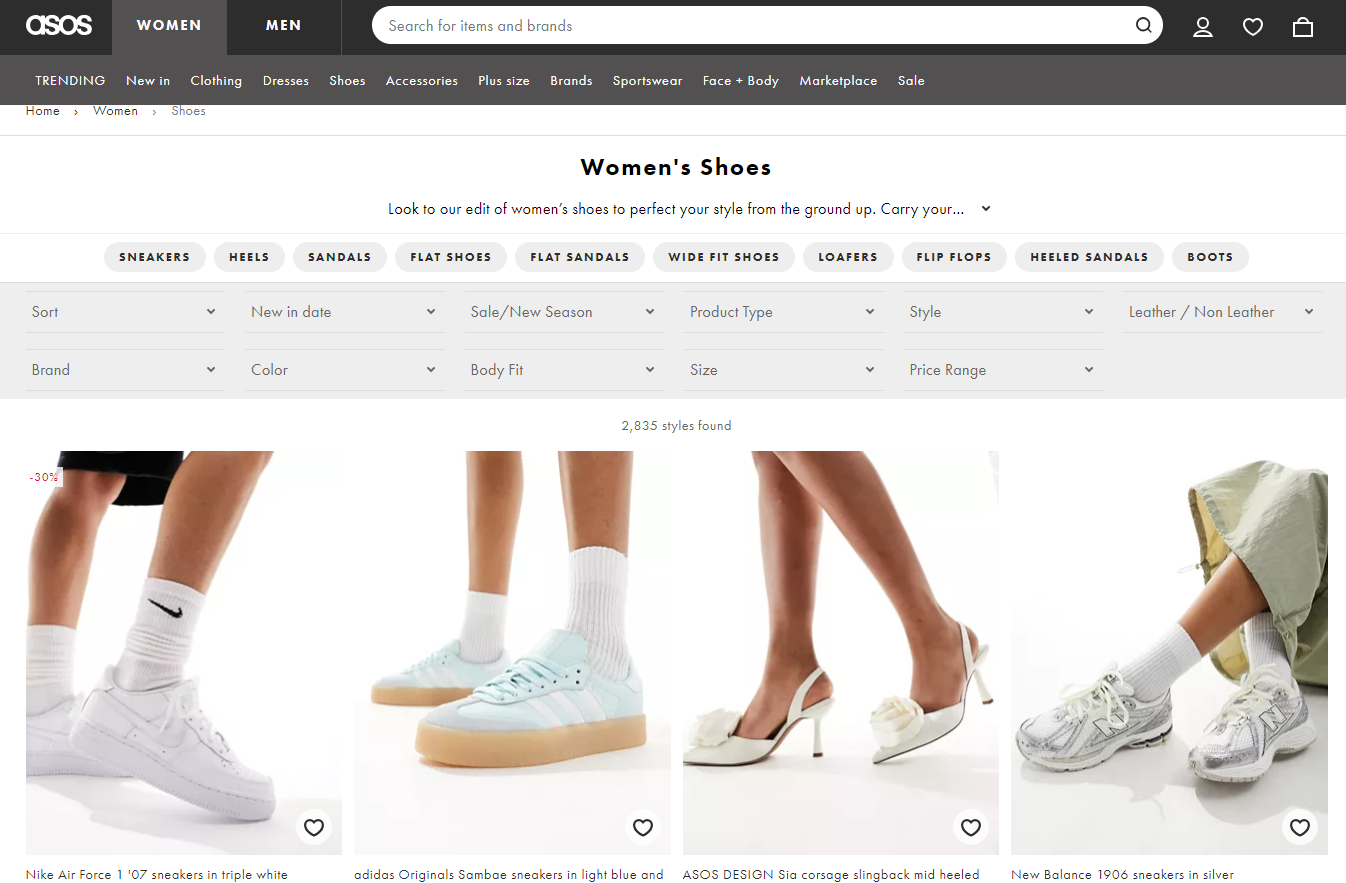Click the -30% discount badge
Screen dimensions: 1346x883
[x=44, y=478]
